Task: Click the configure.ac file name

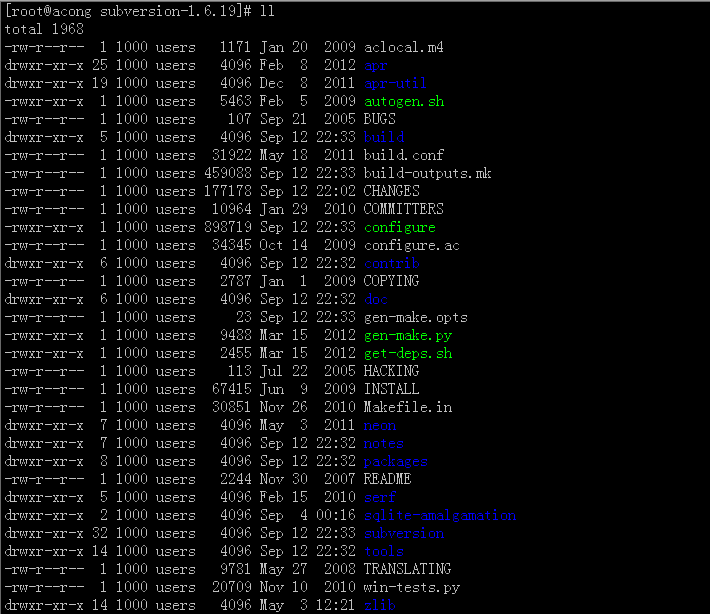Action: tap(412, 245)
